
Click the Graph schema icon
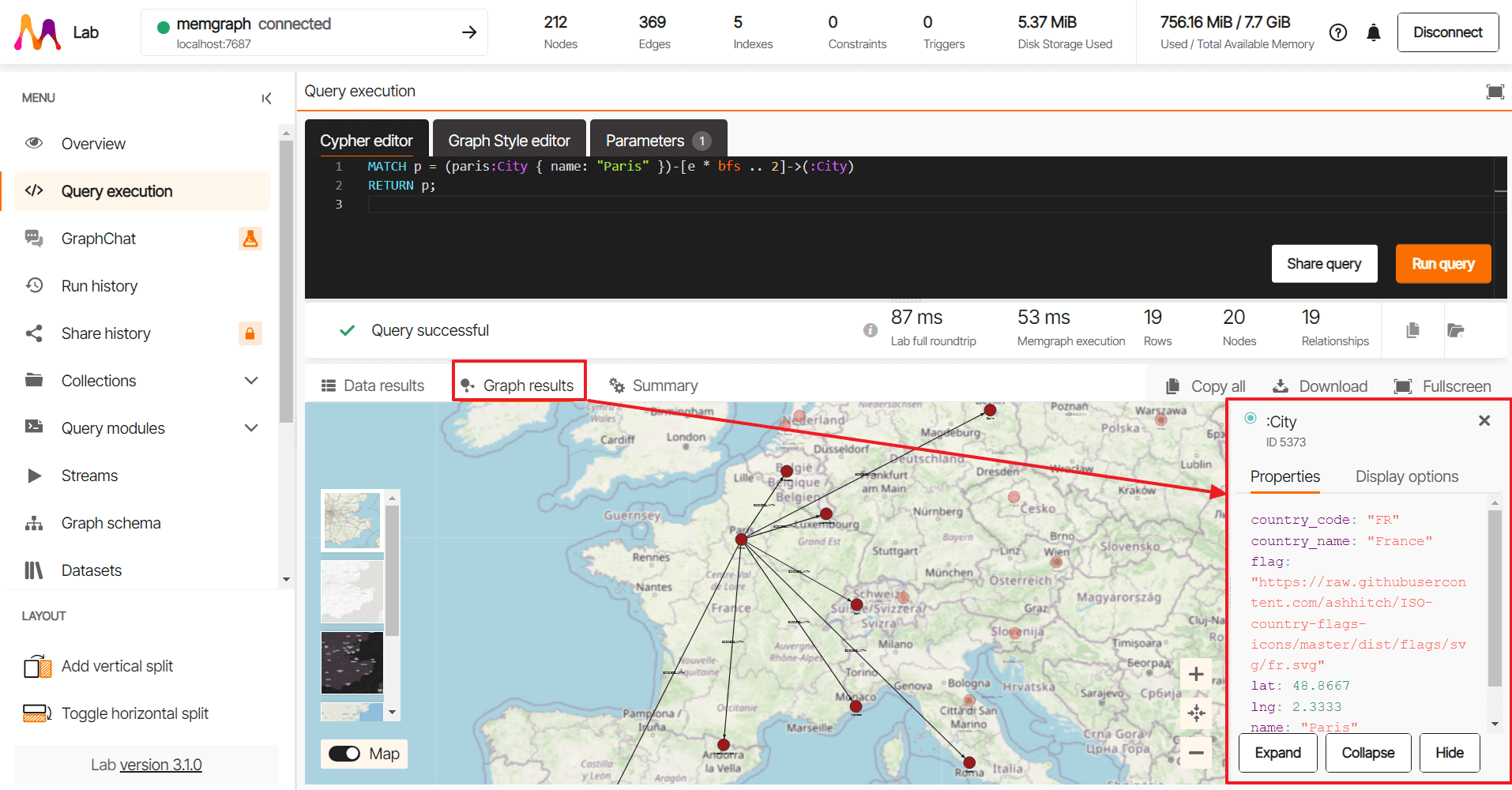[34, 523]
